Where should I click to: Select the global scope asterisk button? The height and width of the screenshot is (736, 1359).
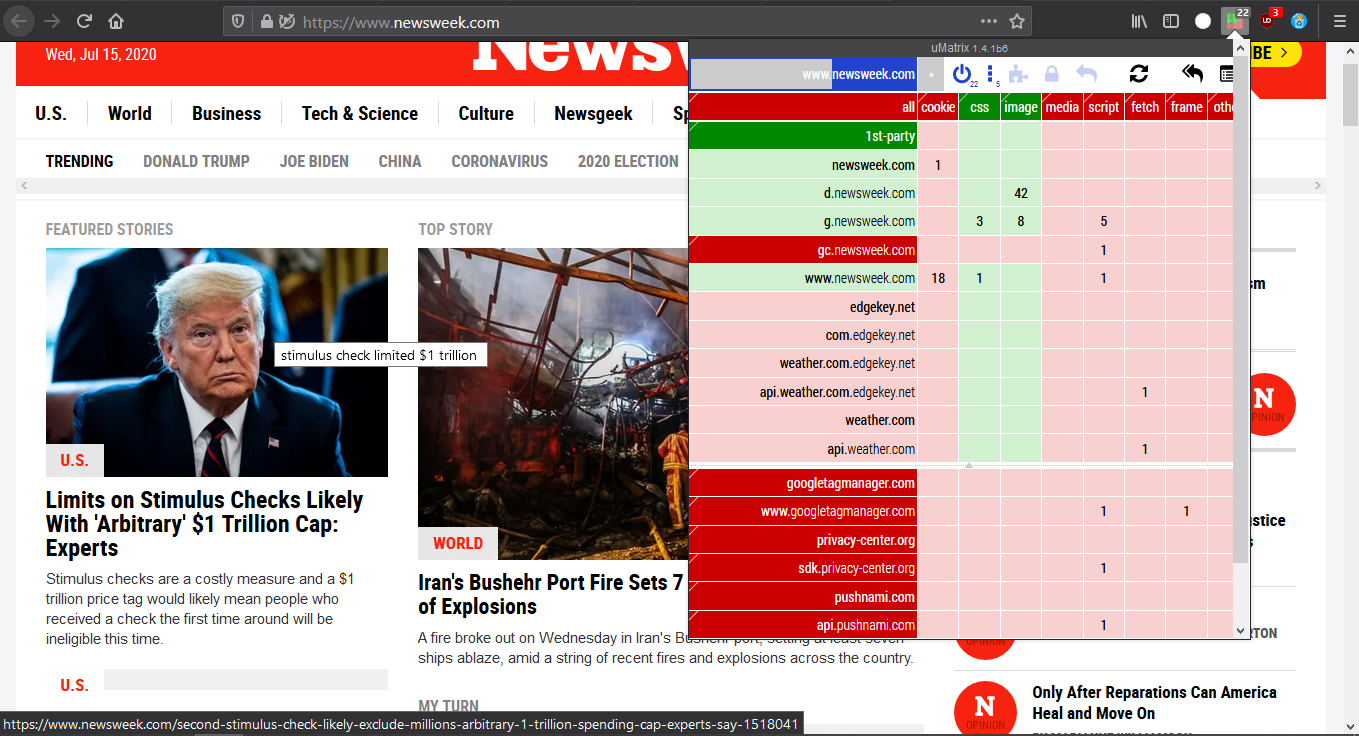(x=931, y=74)
